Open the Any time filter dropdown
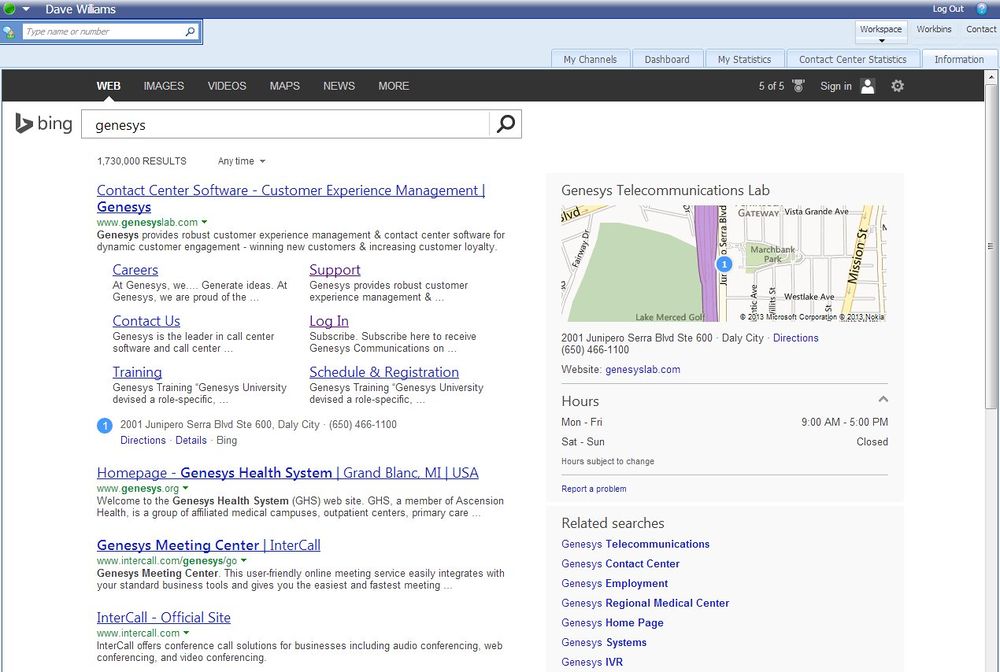This screenshot has width=1000, height=672. (x=241, y=161)
